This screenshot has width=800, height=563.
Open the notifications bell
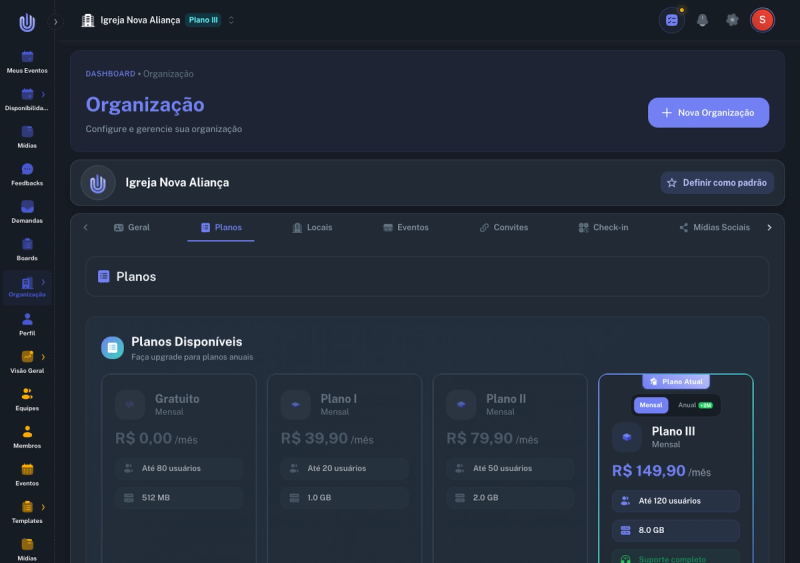click(703, 20)
